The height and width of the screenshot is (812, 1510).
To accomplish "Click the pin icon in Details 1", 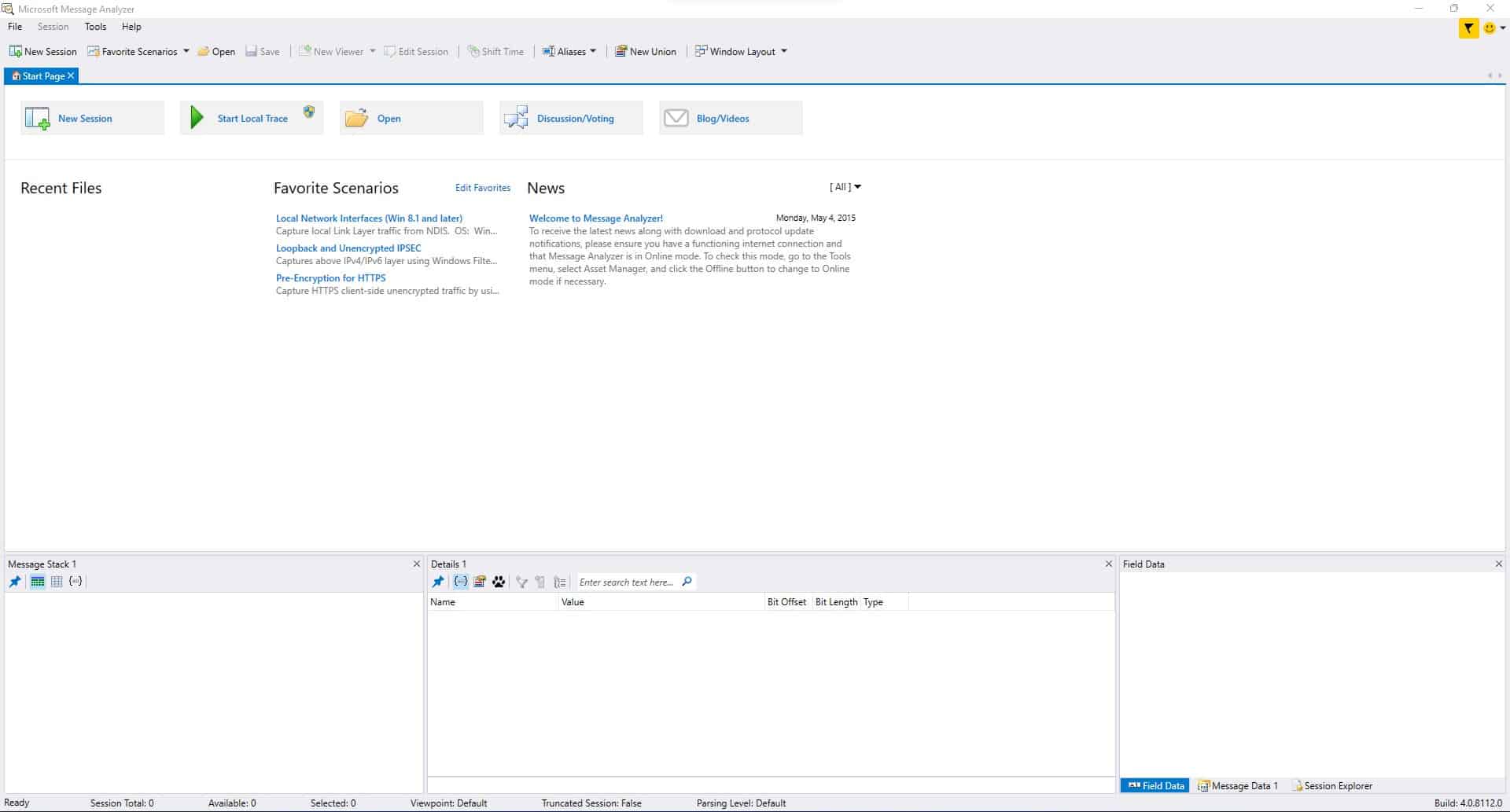I will tap(438, 582).
